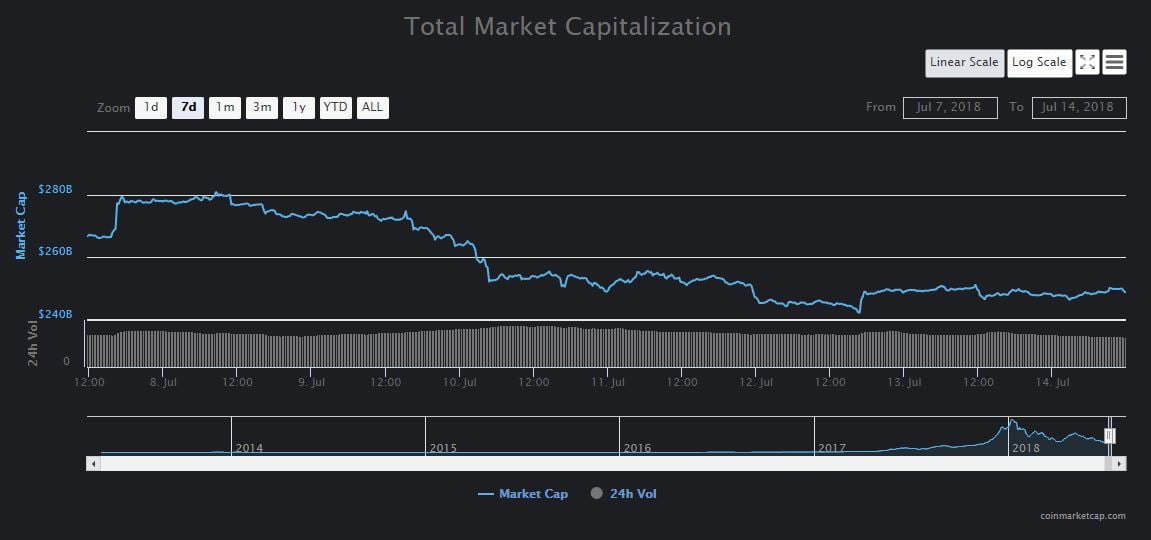Set zoom to 1d

point(151,108)
